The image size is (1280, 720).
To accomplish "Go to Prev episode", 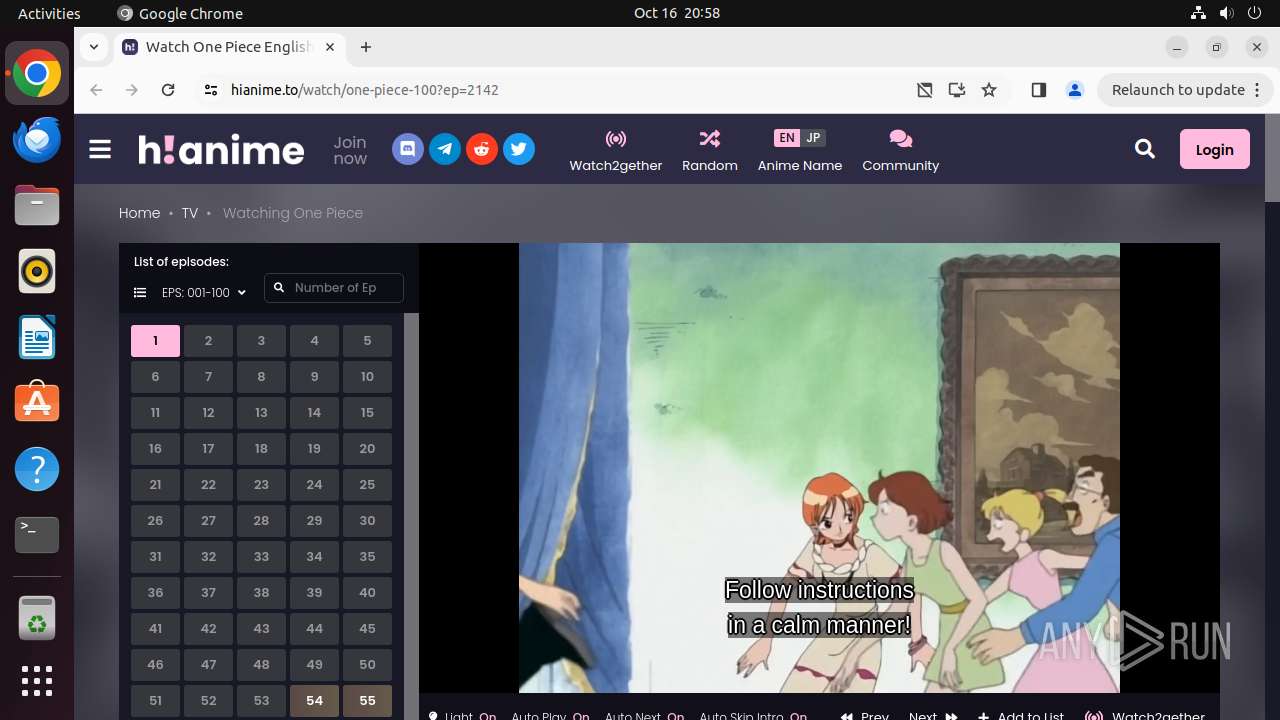I will (x=865, y=715).
